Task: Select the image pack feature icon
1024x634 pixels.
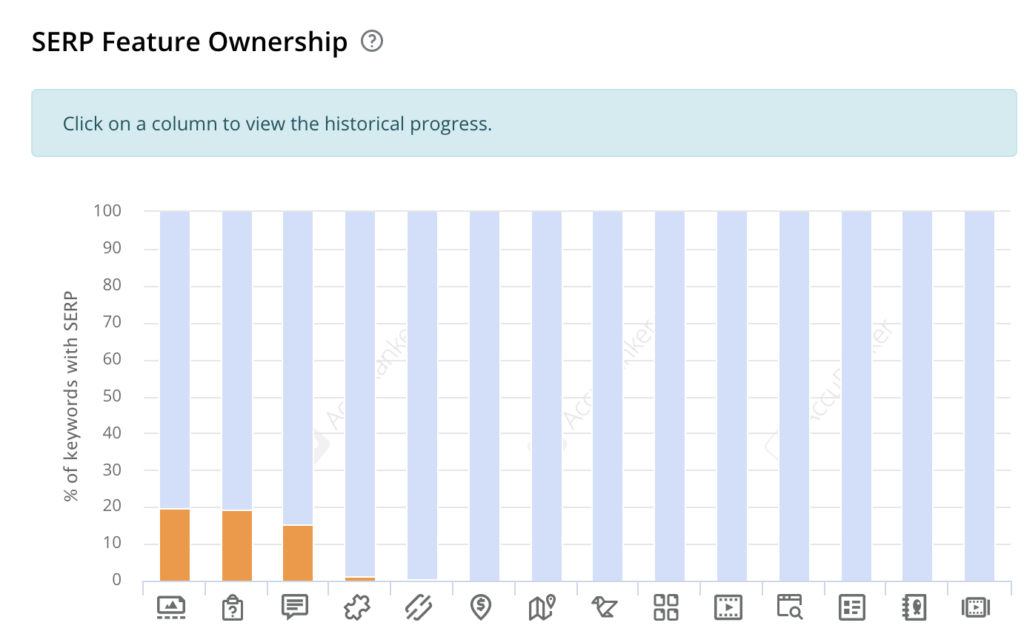Action: tap(171, 608)
